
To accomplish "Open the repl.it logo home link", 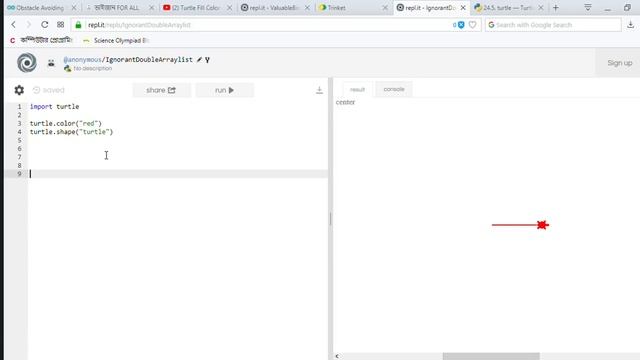I will (x=27, y=63).
